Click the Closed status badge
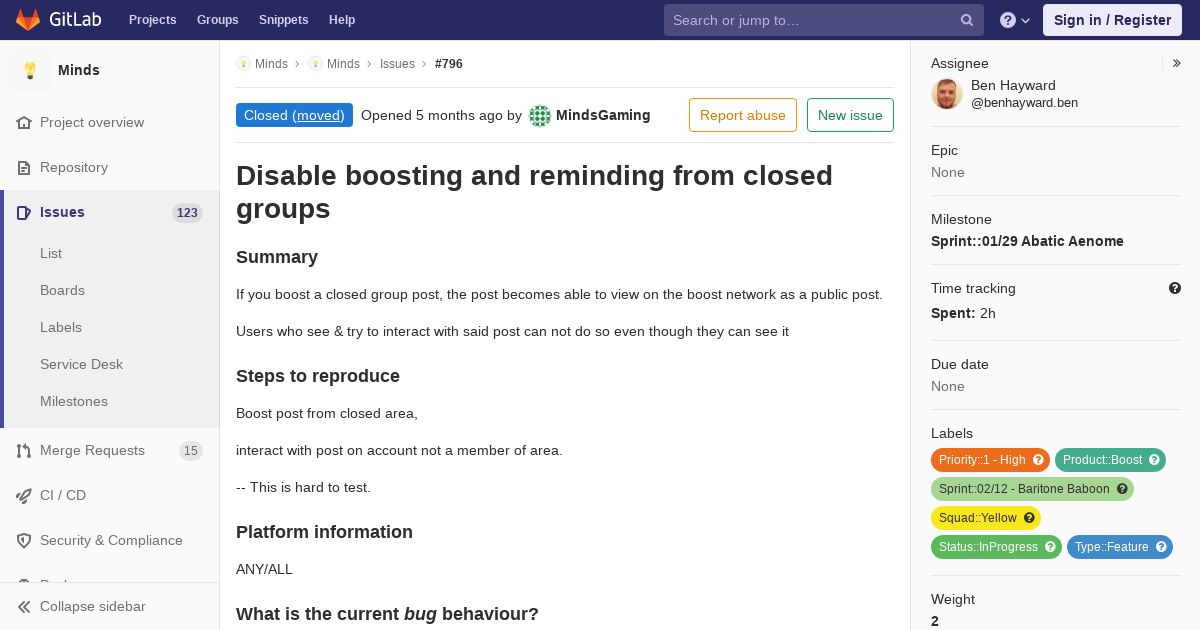The height and width of the screenshot is (630, 1200). [294, 115]
